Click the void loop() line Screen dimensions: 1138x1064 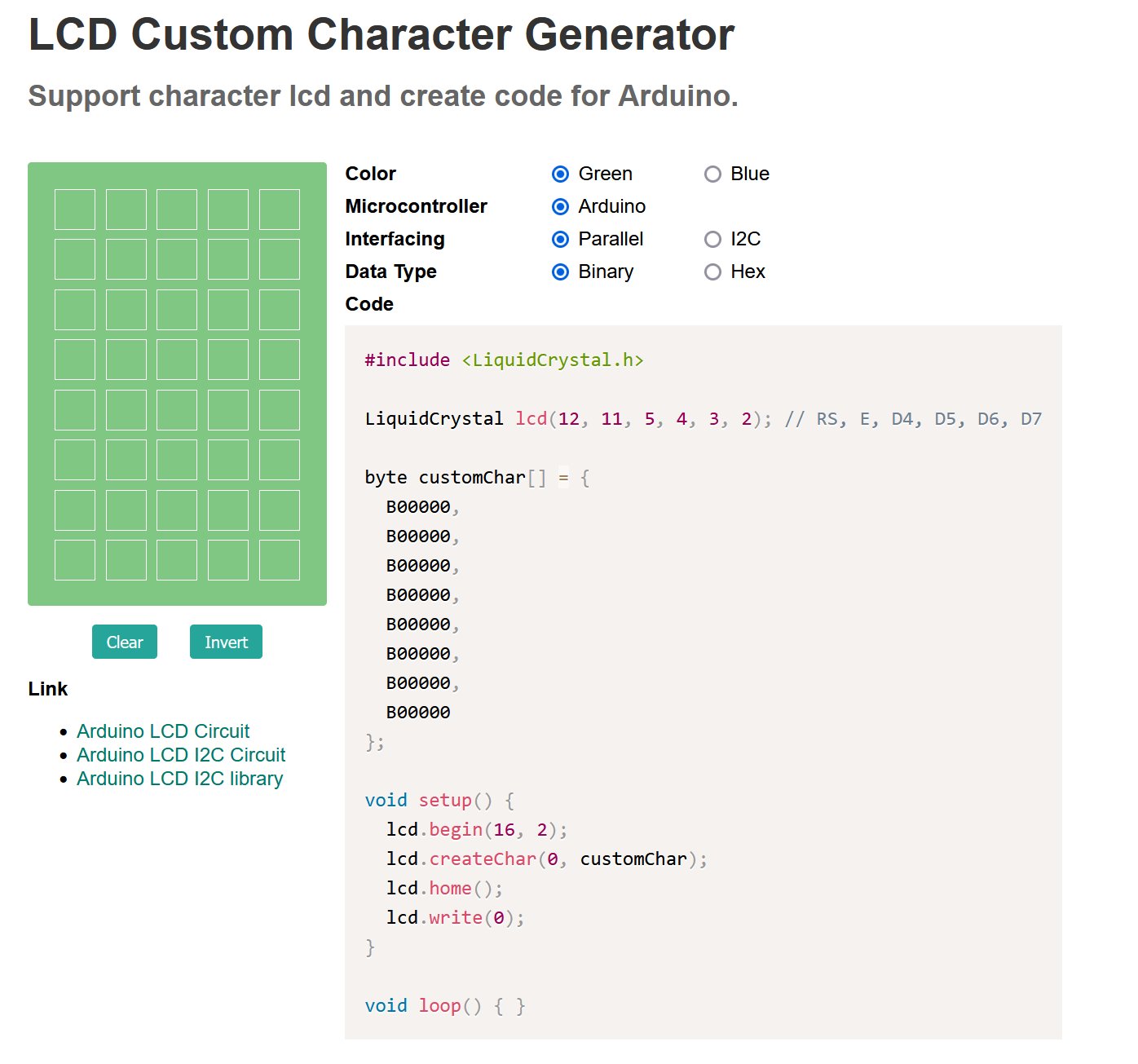445,1006
